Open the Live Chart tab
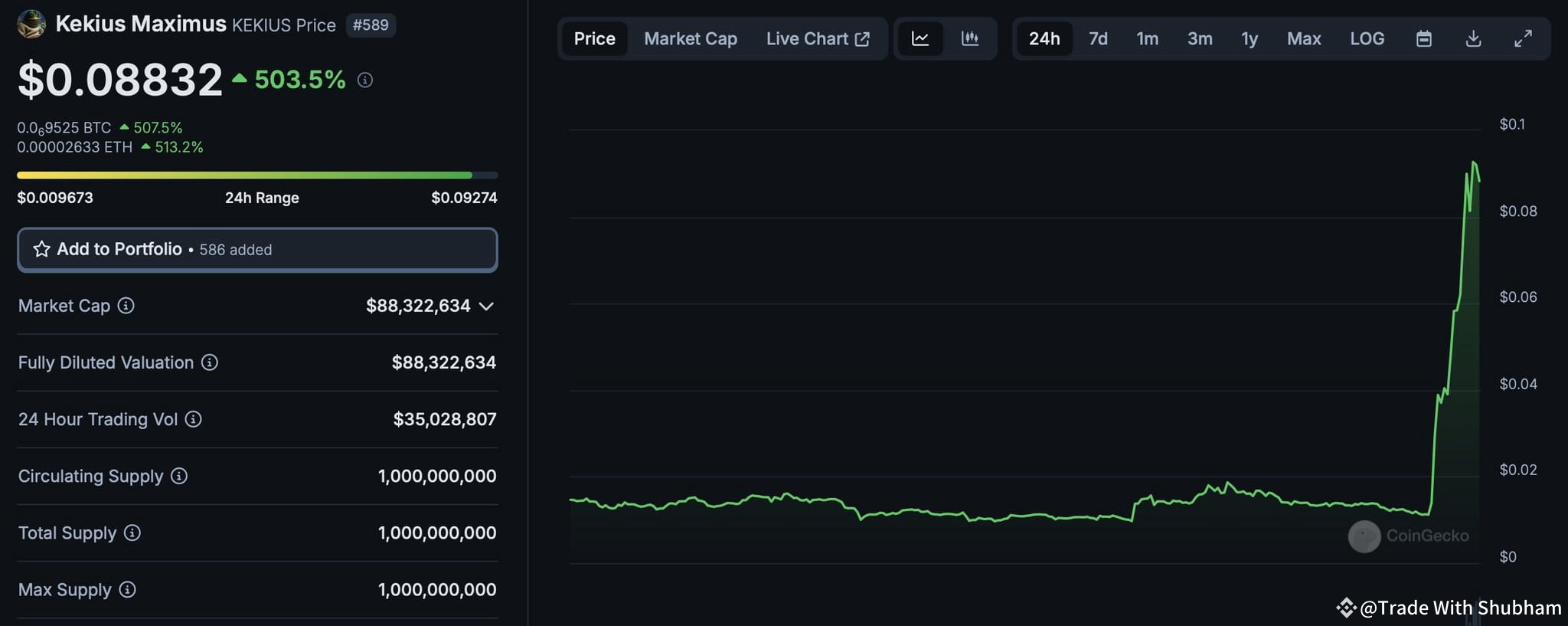This screenshot has height=626, width=1568. (x=818, y=38)
